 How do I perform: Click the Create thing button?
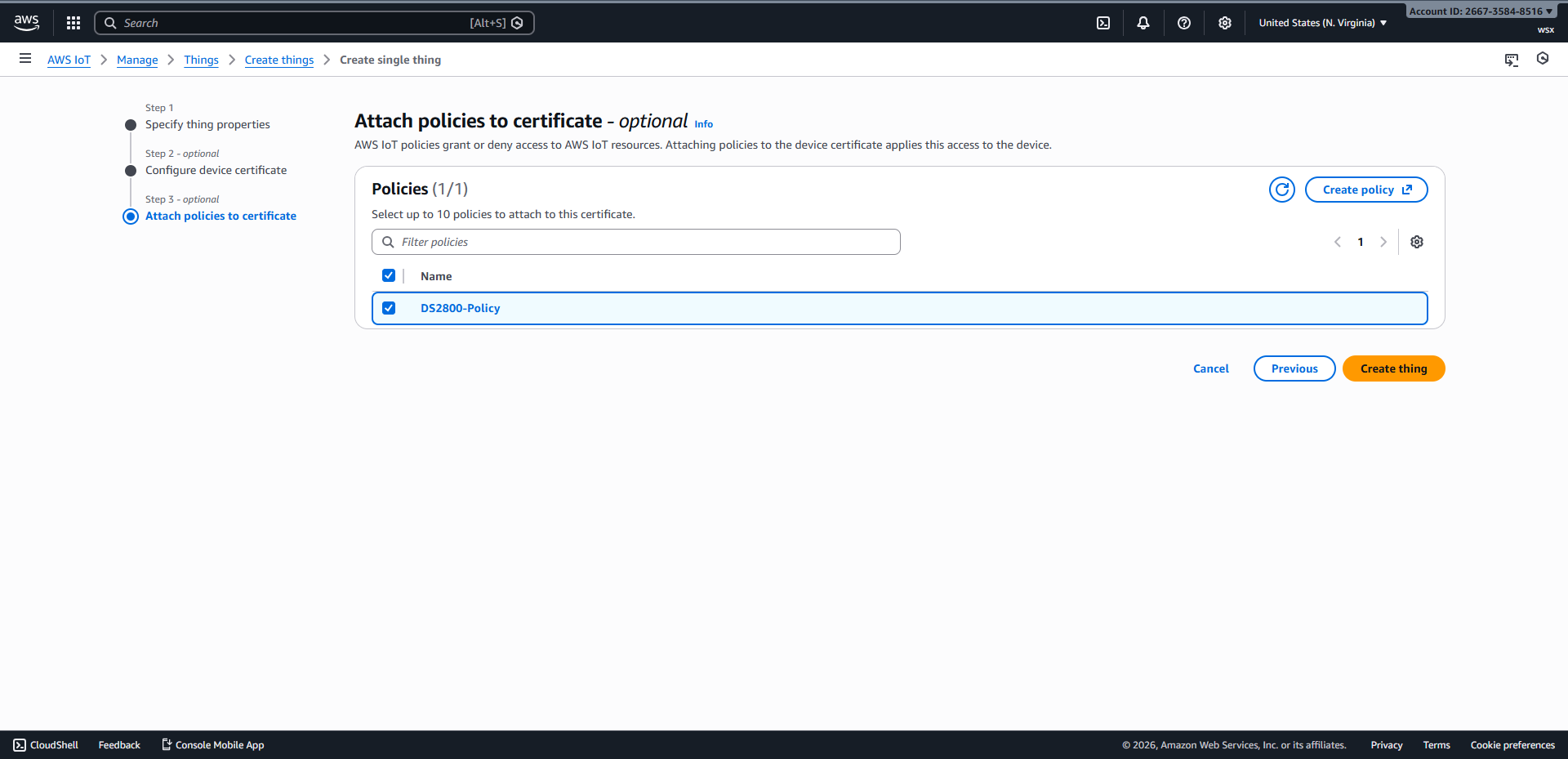tap(1393, 368)
